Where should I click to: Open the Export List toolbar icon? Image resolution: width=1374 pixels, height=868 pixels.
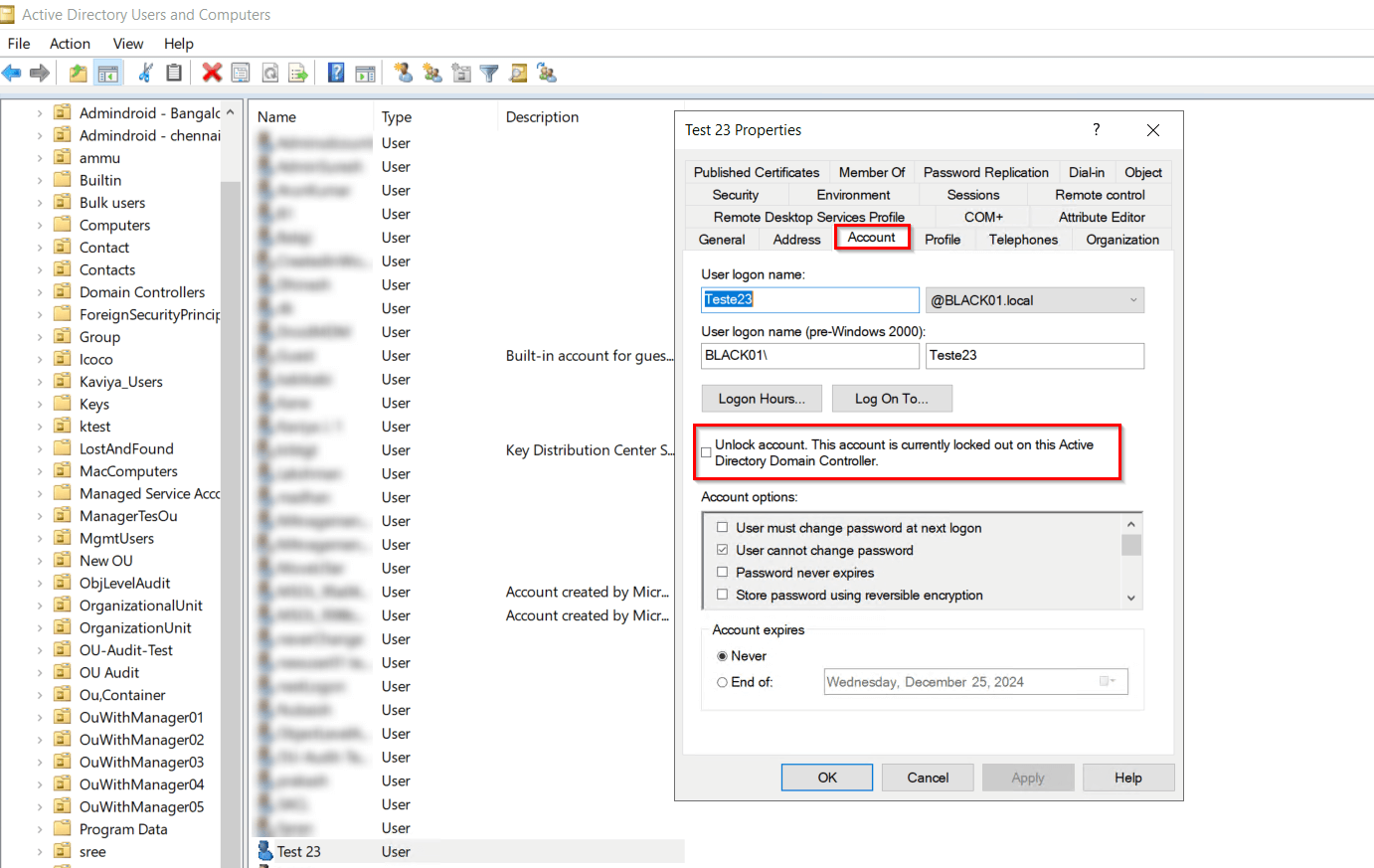(296, 72)
